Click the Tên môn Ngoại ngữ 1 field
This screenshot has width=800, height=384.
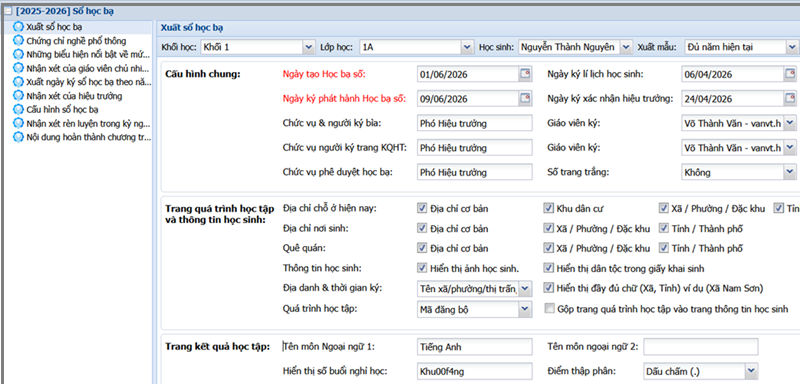[x=474, y=346]
